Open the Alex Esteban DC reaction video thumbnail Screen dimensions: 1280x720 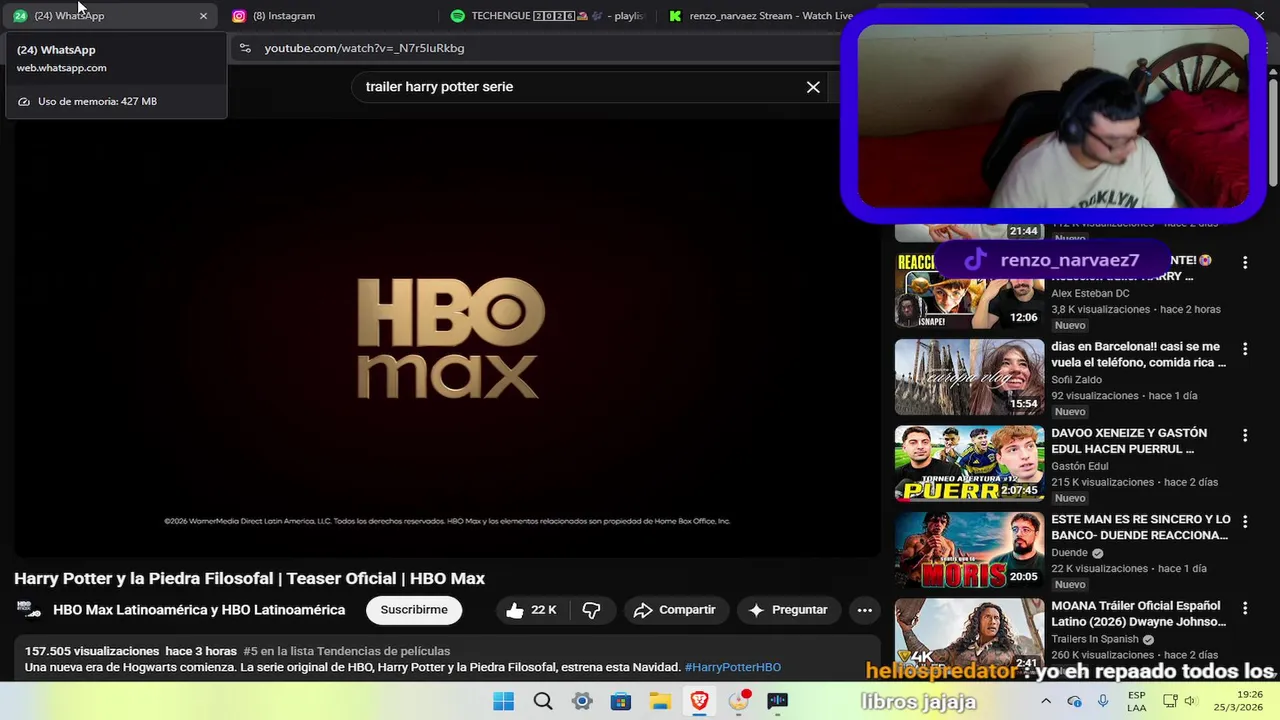[x=969, y=290]
